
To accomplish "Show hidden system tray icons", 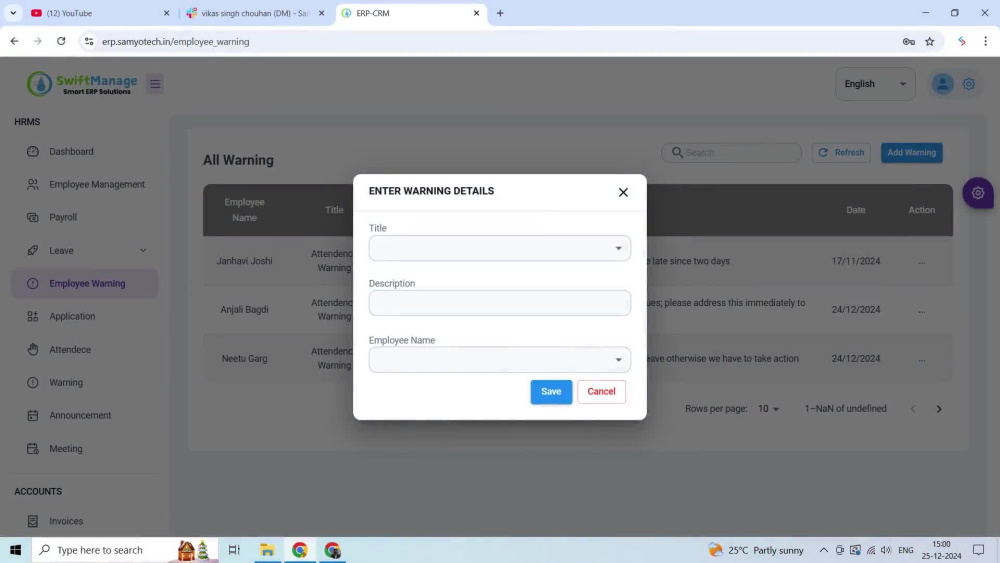I will click(x=823, y=550).
